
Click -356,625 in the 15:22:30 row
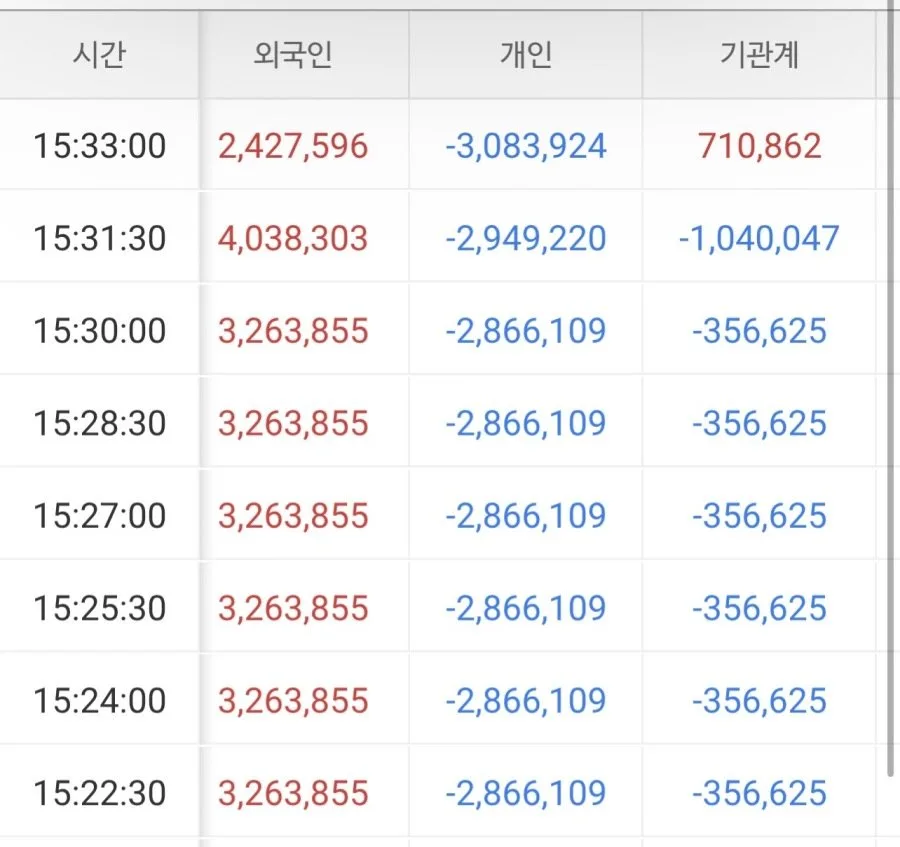click(x=759, y=793)
